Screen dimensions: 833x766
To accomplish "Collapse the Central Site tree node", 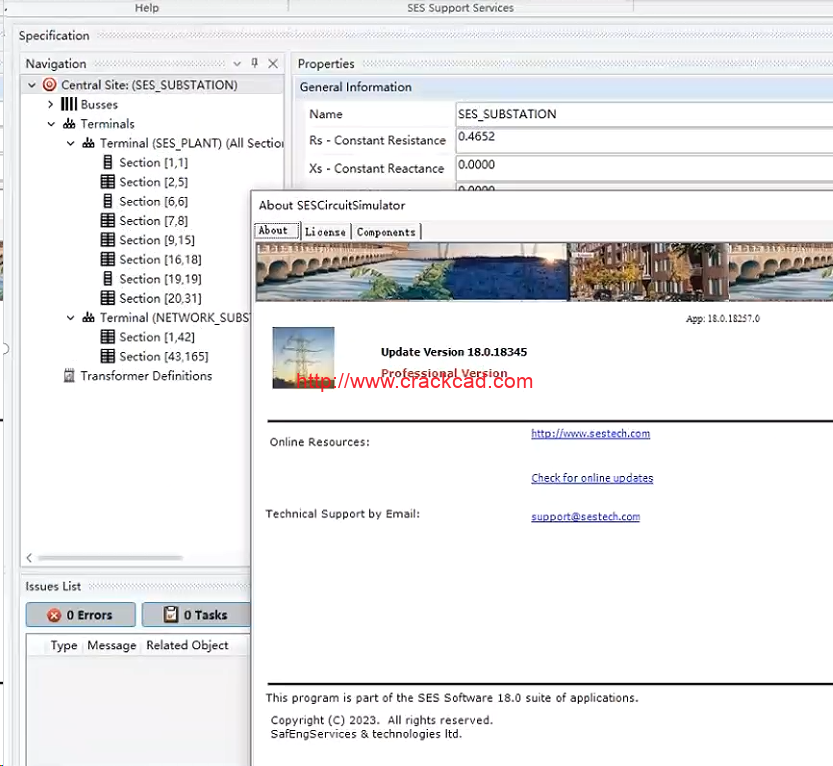I will coord(32,85).
